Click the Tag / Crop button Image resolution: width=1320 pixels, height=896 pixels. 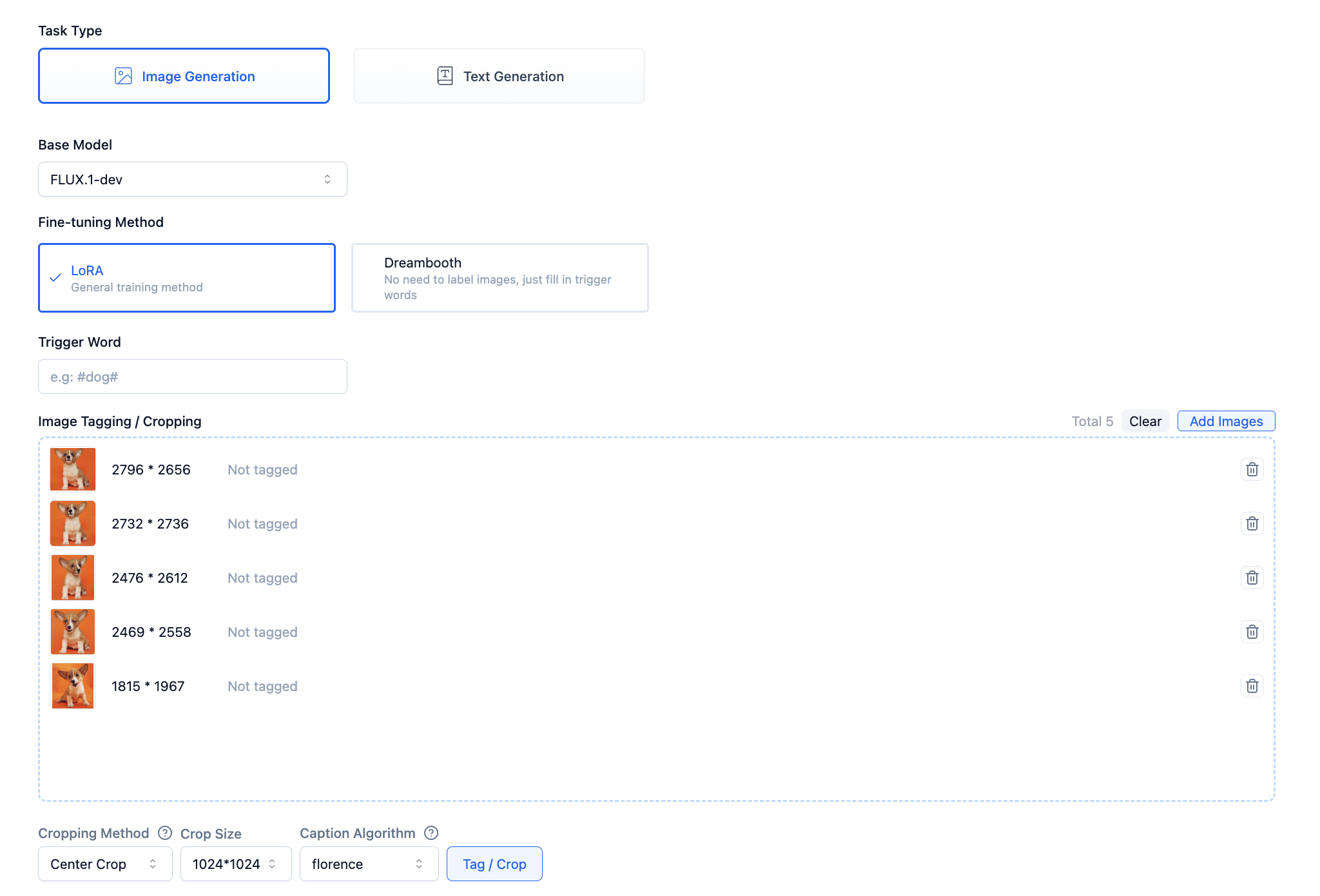point(494,864)
